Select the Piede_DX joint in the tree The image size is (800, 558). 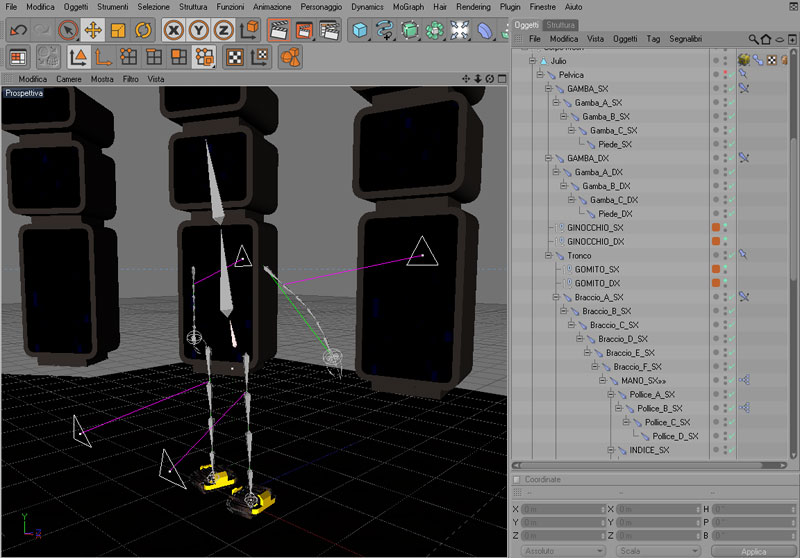(x=615, y=214)
